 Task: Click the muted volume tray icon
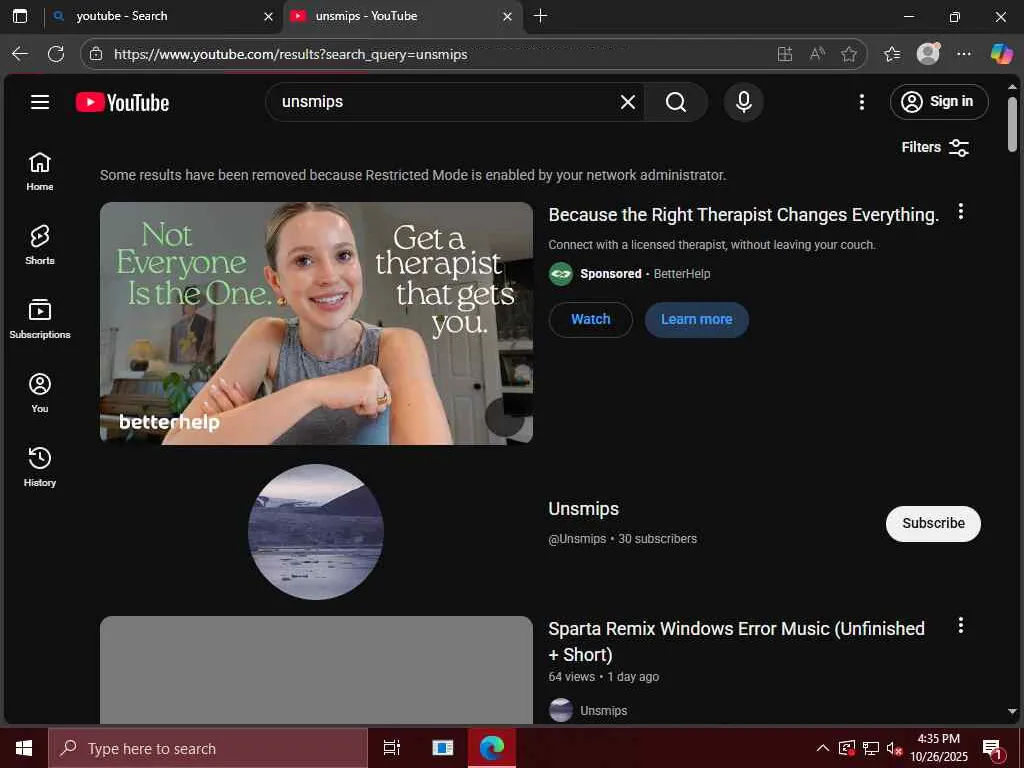(x=894, y=748)
